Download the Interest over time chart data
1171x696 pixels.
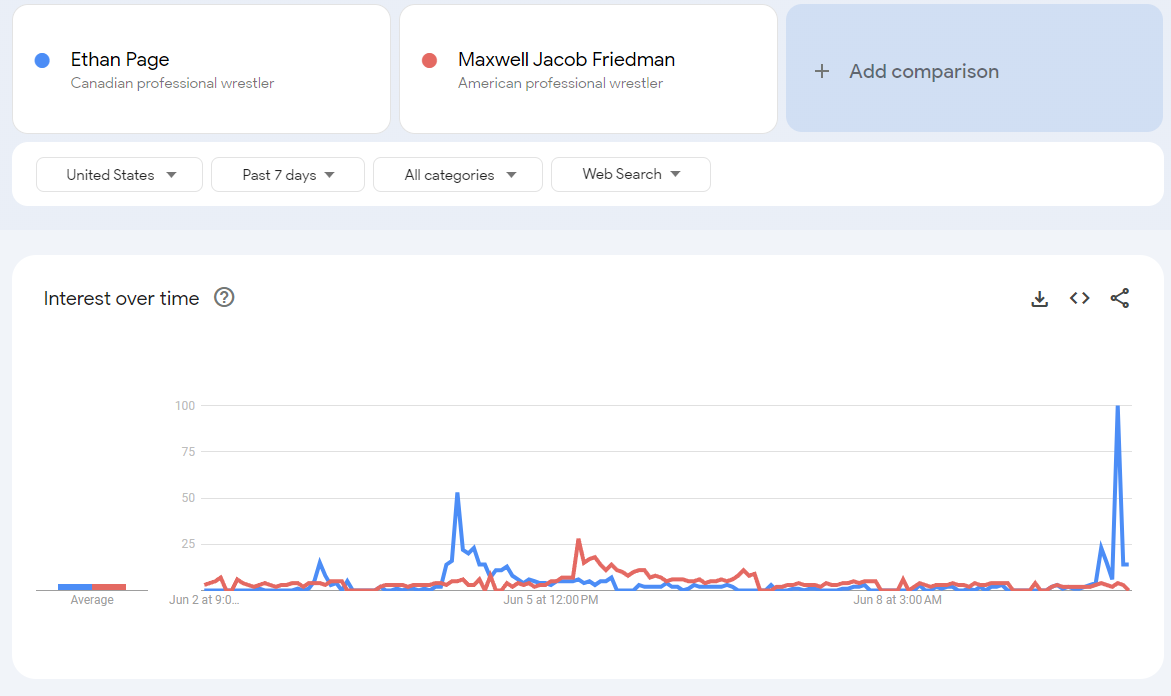pyautogui.click(x=1040, y=298)
